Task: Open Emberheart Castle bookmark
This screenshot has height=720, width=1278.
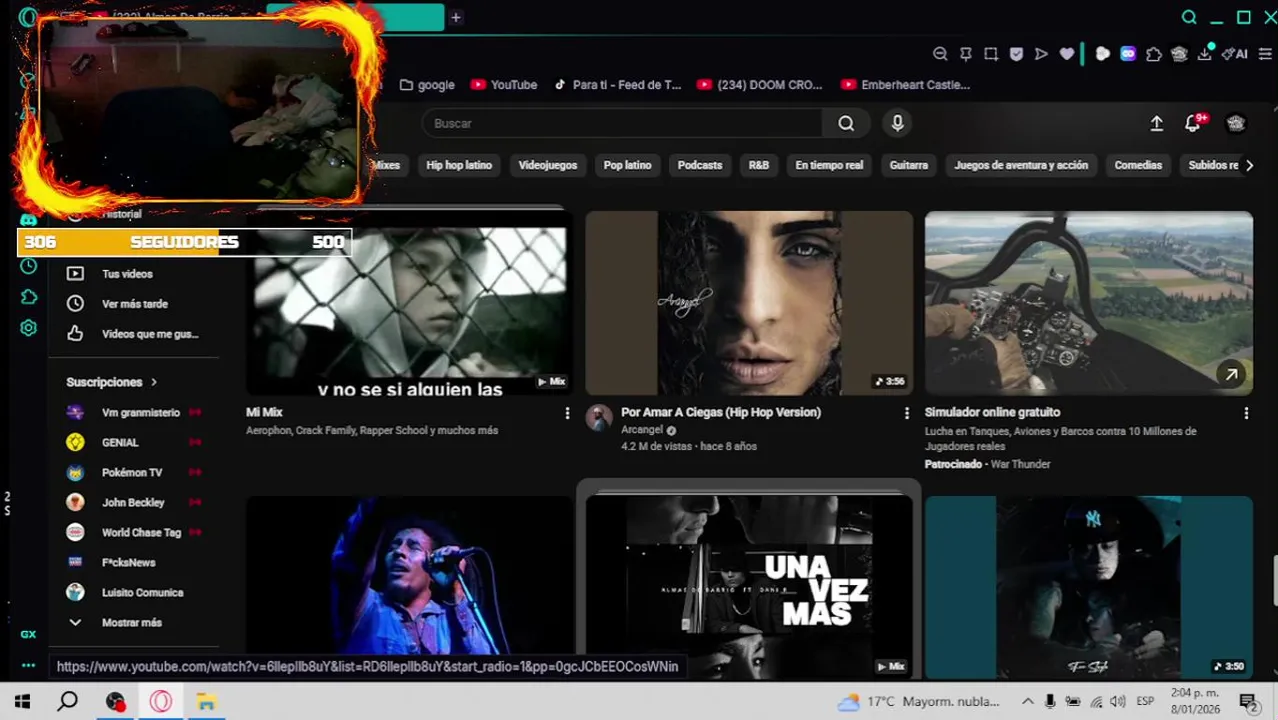Action: 905,85
